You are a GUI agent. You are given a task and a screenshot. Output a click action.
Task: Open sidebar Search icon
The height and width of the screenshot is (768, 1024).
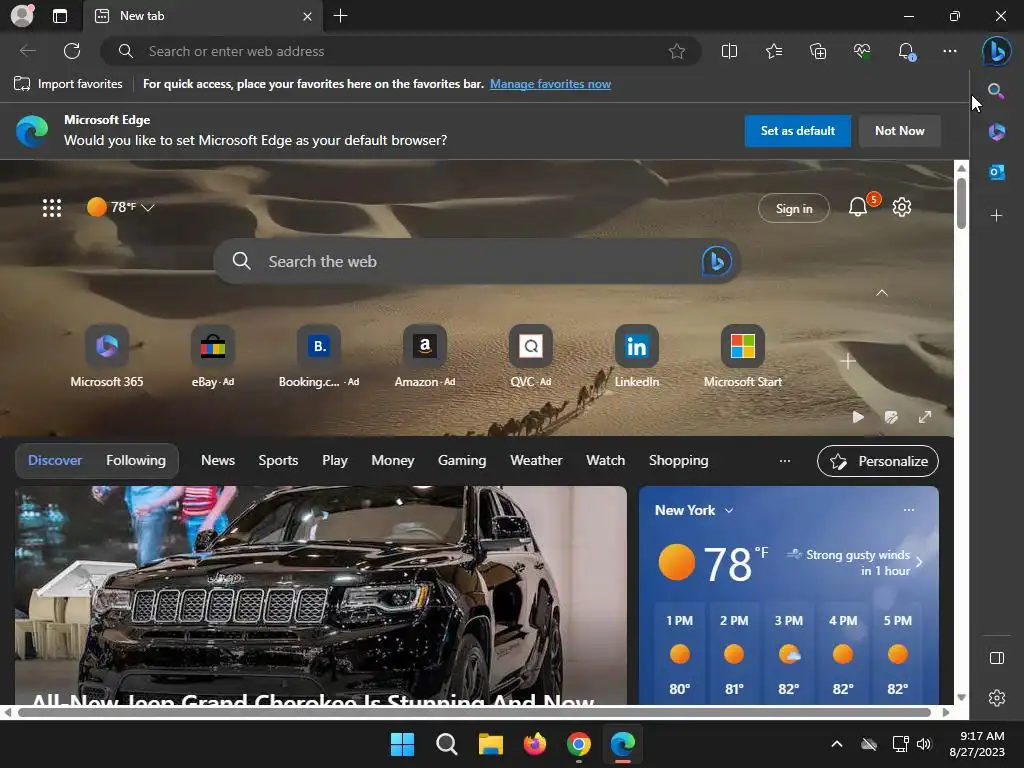(996, 91)
